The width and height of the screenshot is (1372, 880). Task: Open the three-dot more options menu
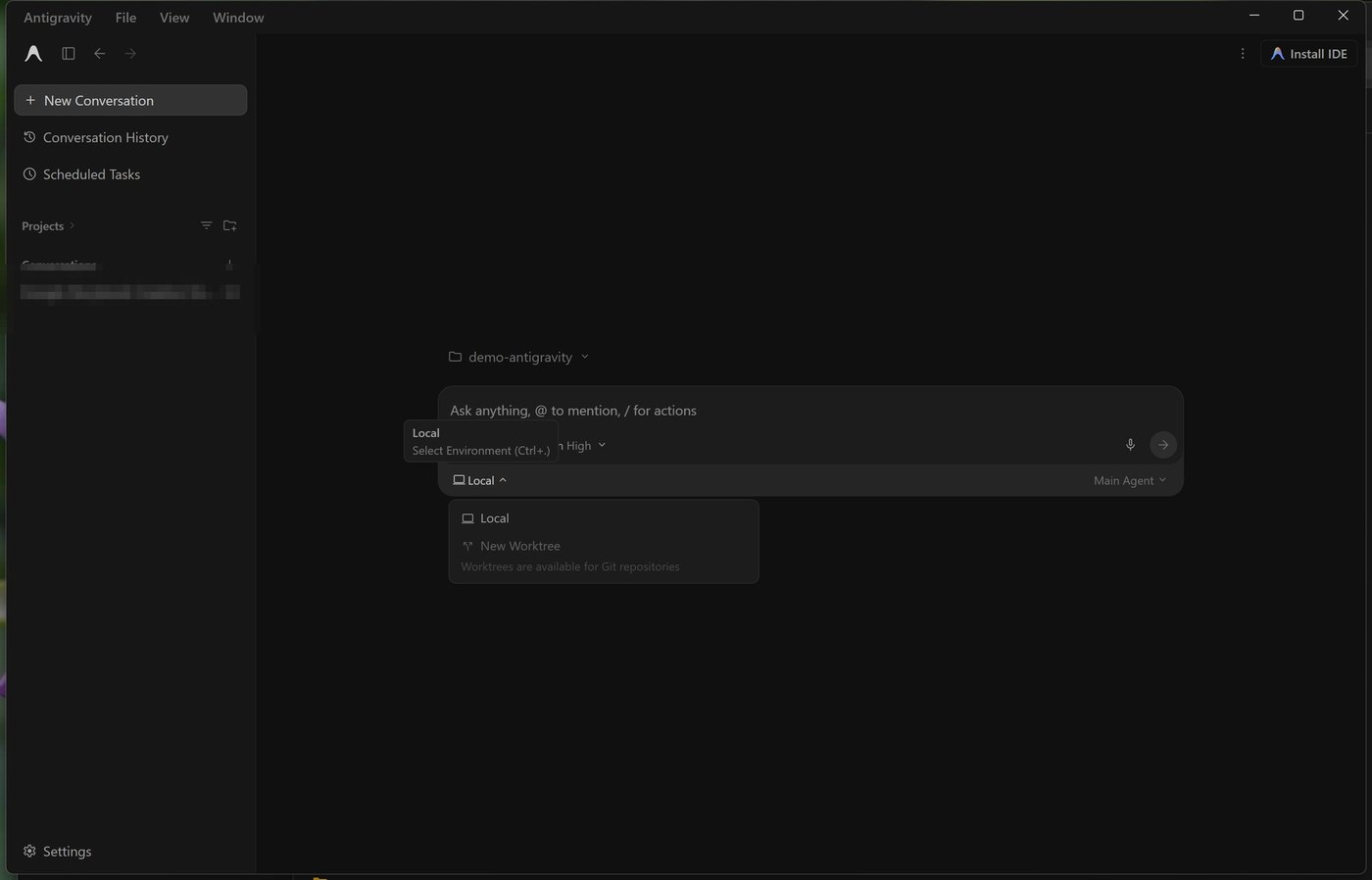pos(1243,54)
